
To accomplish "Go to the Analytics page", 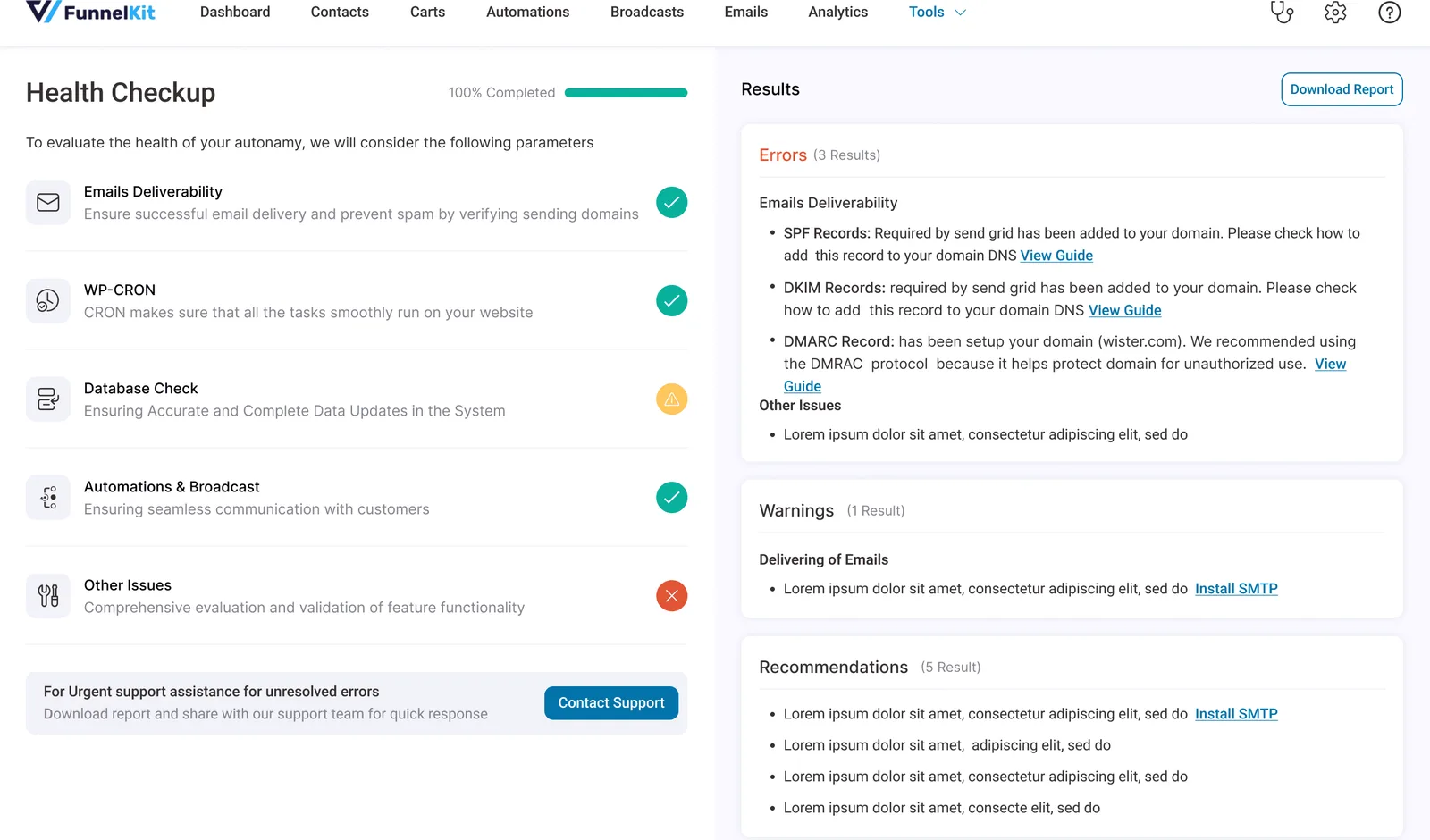I will (x=838, y=12).
